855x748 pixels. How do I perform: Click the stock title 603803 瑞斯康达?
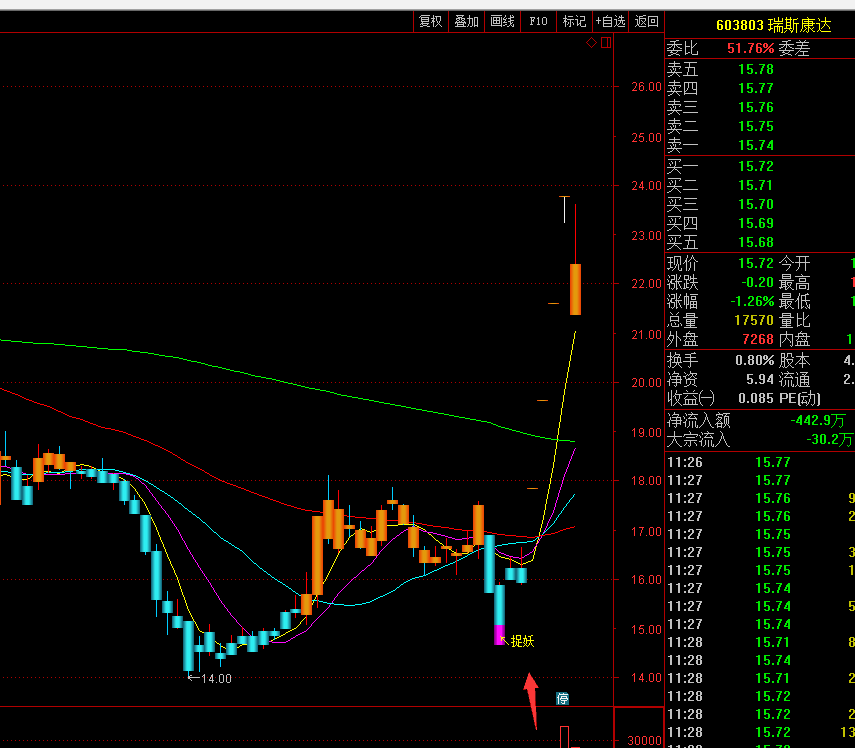click(x=773, y=26)
